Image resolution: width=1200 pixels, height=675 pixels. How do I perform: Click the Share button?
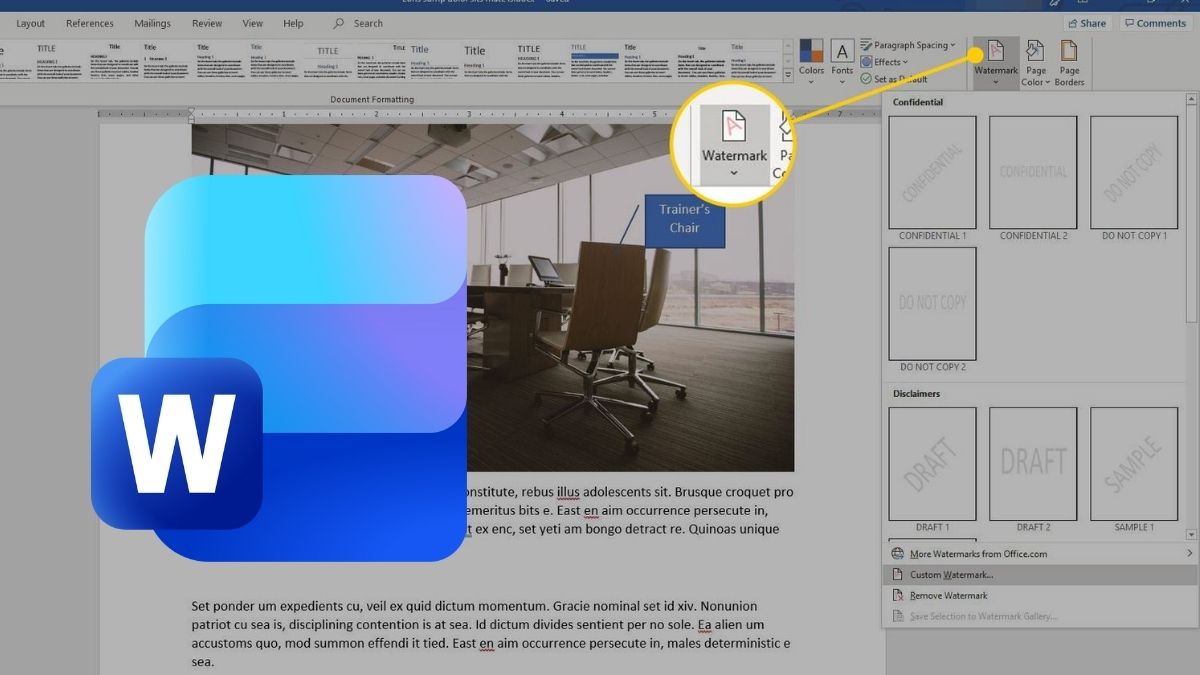coord(1086,23)
